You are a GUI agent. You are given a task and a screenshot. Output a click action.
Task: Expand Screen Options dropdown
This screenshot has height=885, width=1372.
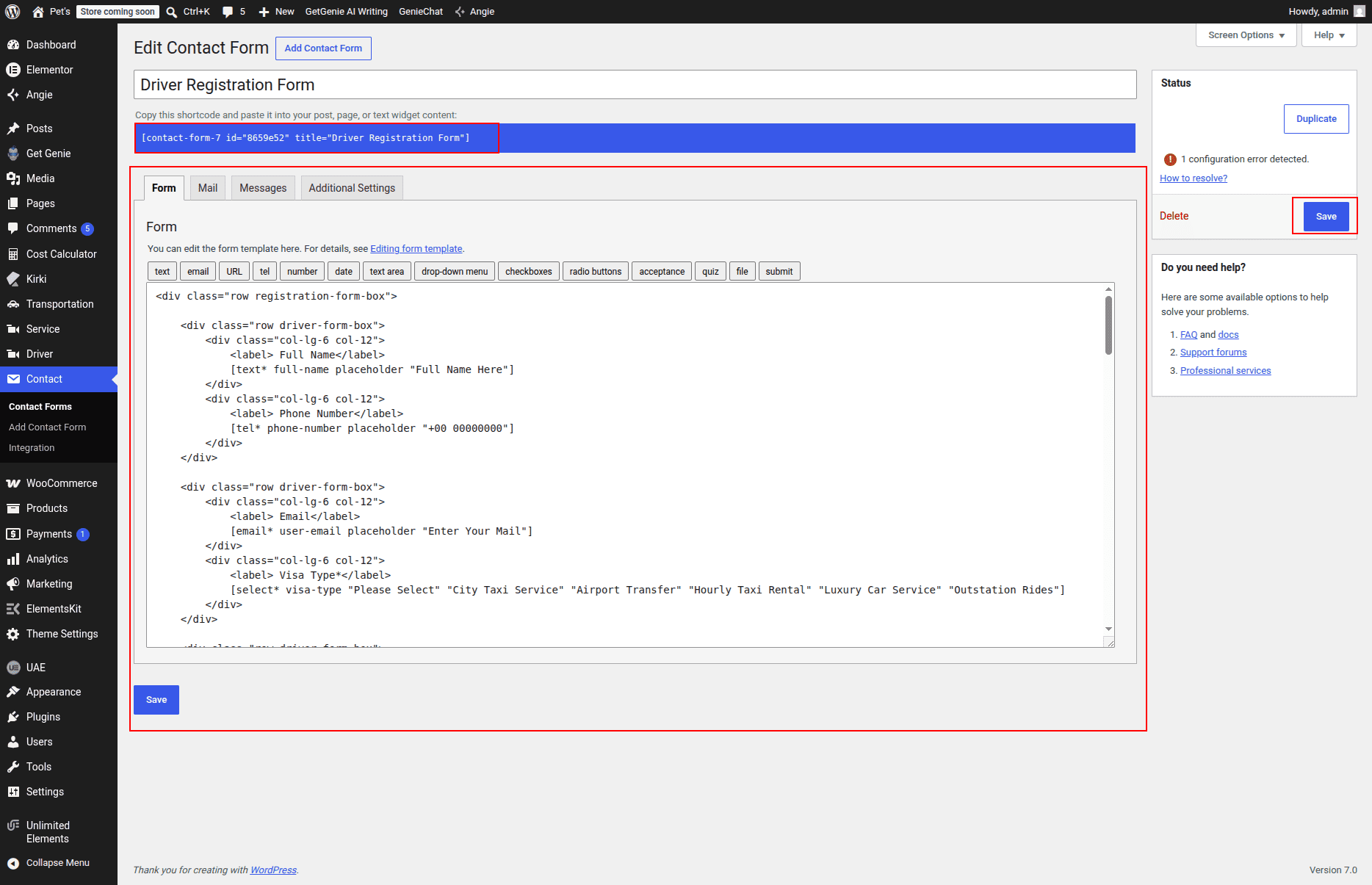click(1246, 35)
